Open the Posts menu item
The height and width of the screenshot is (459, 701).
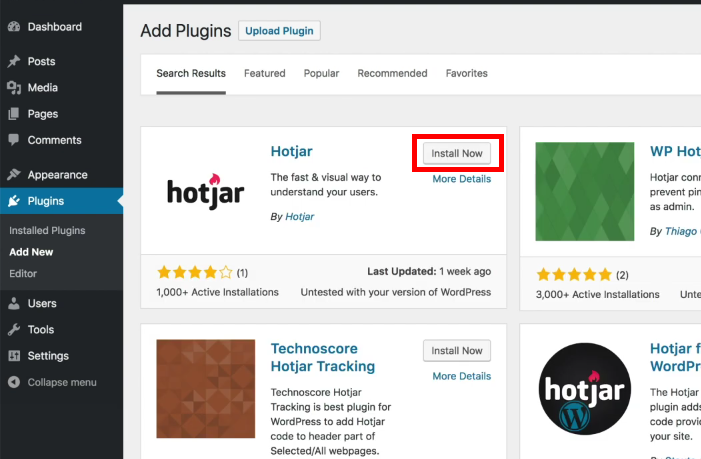tap(42, 61)
